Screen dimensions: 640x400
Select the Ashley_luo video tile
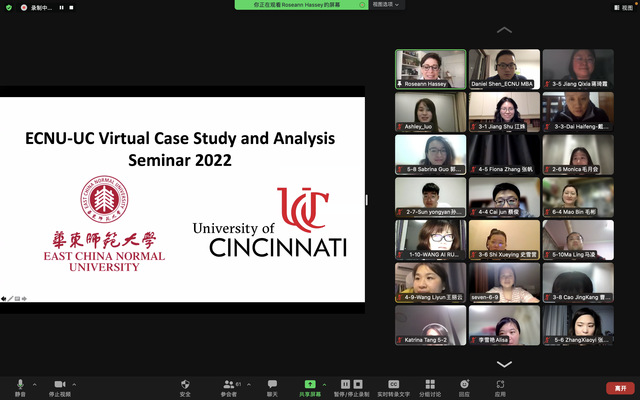(431, 112)
